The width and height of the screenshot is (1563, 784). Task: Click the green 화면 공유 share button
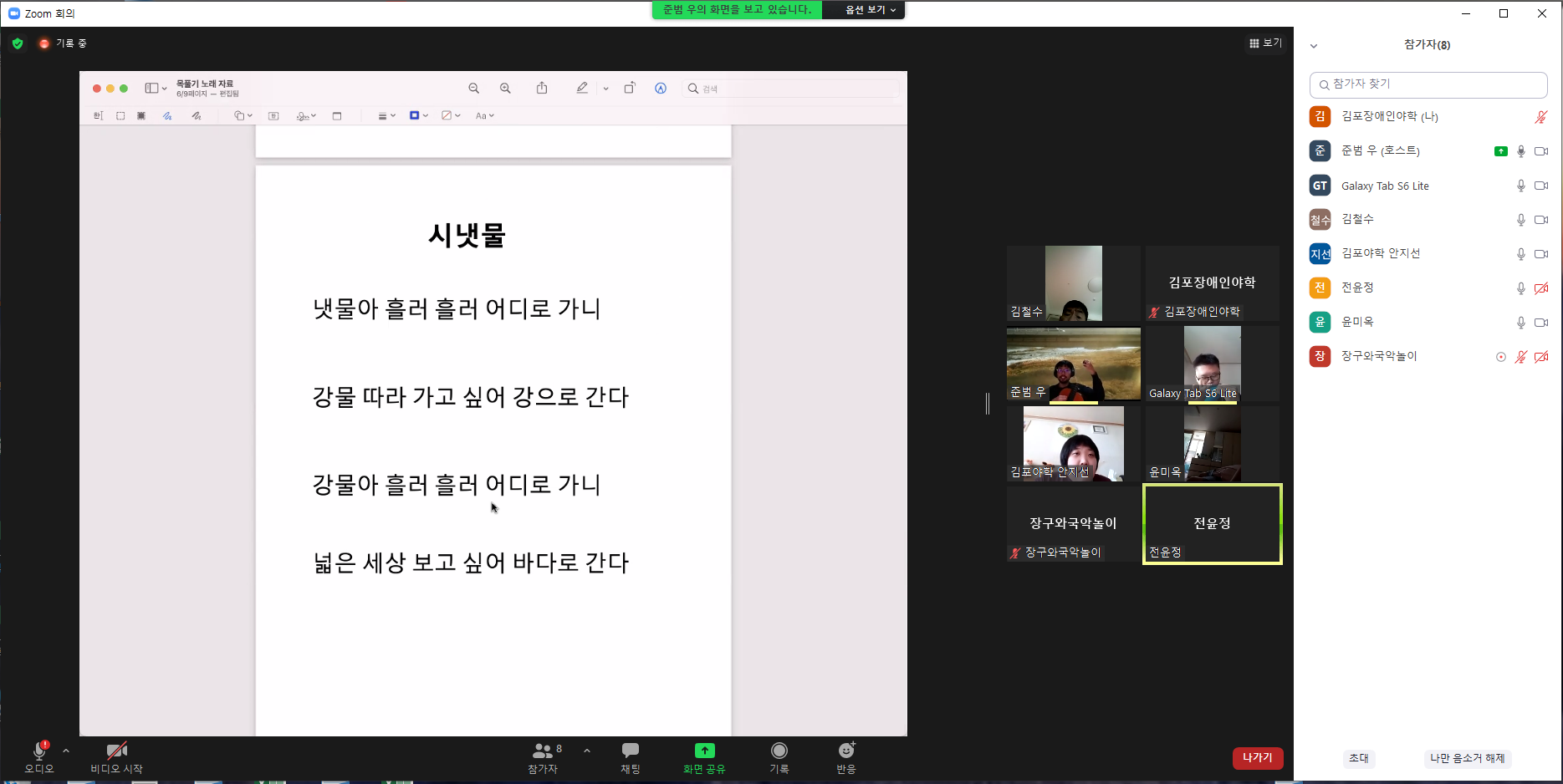(x=704, y=757)
